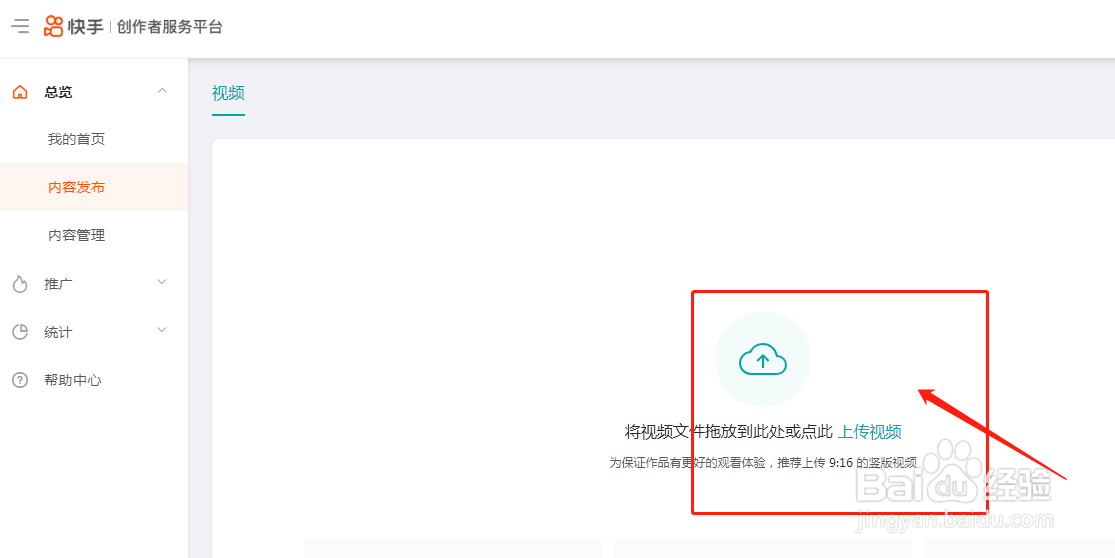Viewport: 1115px width, 558px height.
Task: Open 我的首页 in sidebar
Action: coord(76,139)
